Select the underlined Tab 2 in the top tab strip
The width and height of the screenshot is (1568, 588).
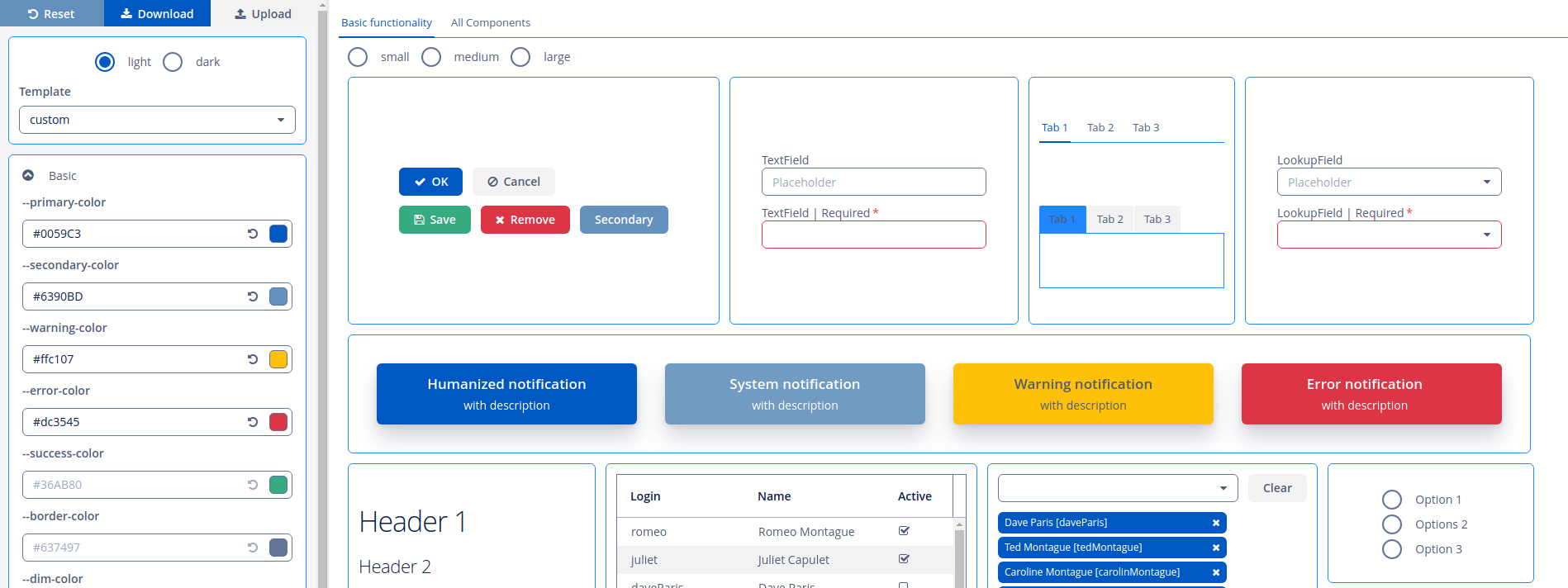[x=1100, y=127]
